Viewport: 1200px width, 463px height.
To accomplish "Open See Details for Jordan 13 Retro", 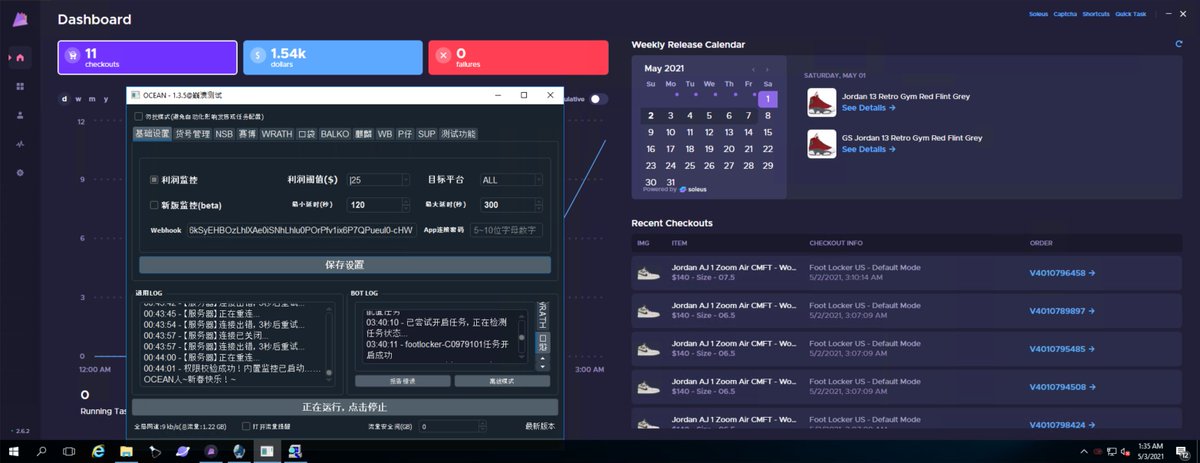I will [868, 107].
